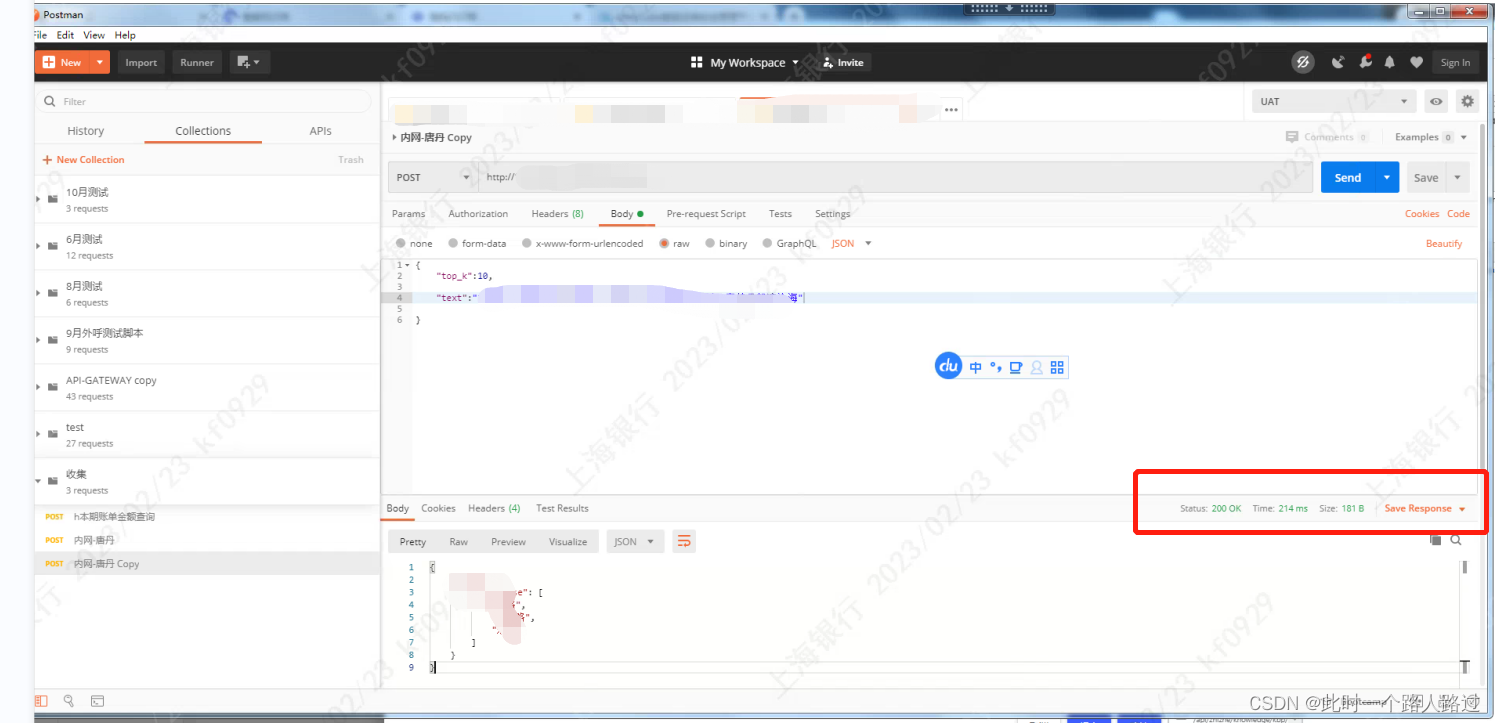Image resolution: width=1495 pixels, height=723 pixels.
Task: Click New Collection link
Action: click(x=84, y=160)
